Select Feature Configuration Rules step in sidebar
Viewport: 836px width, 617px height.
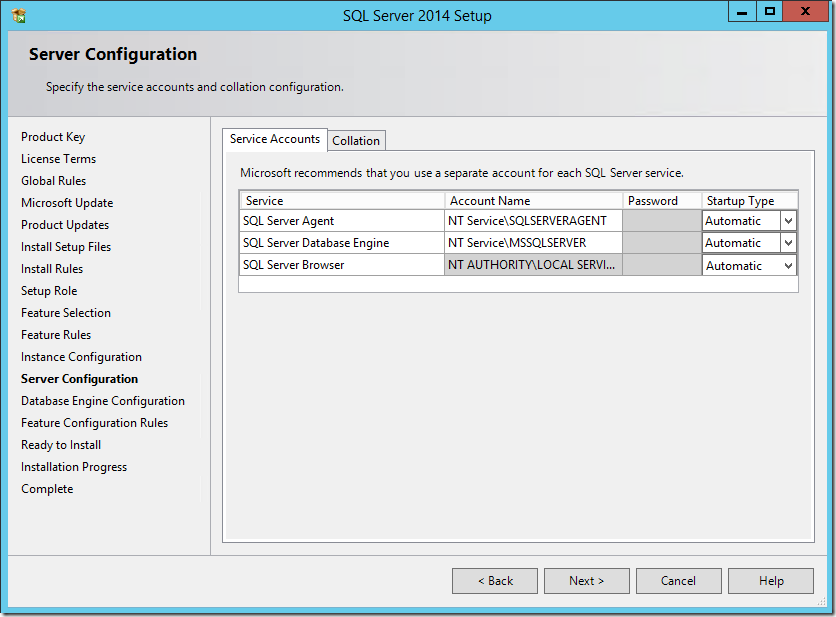[94, 423]
